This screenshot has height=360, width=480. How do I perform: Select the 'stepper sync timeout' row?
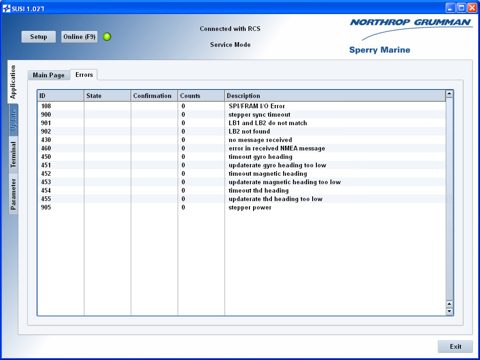point(241,115)
